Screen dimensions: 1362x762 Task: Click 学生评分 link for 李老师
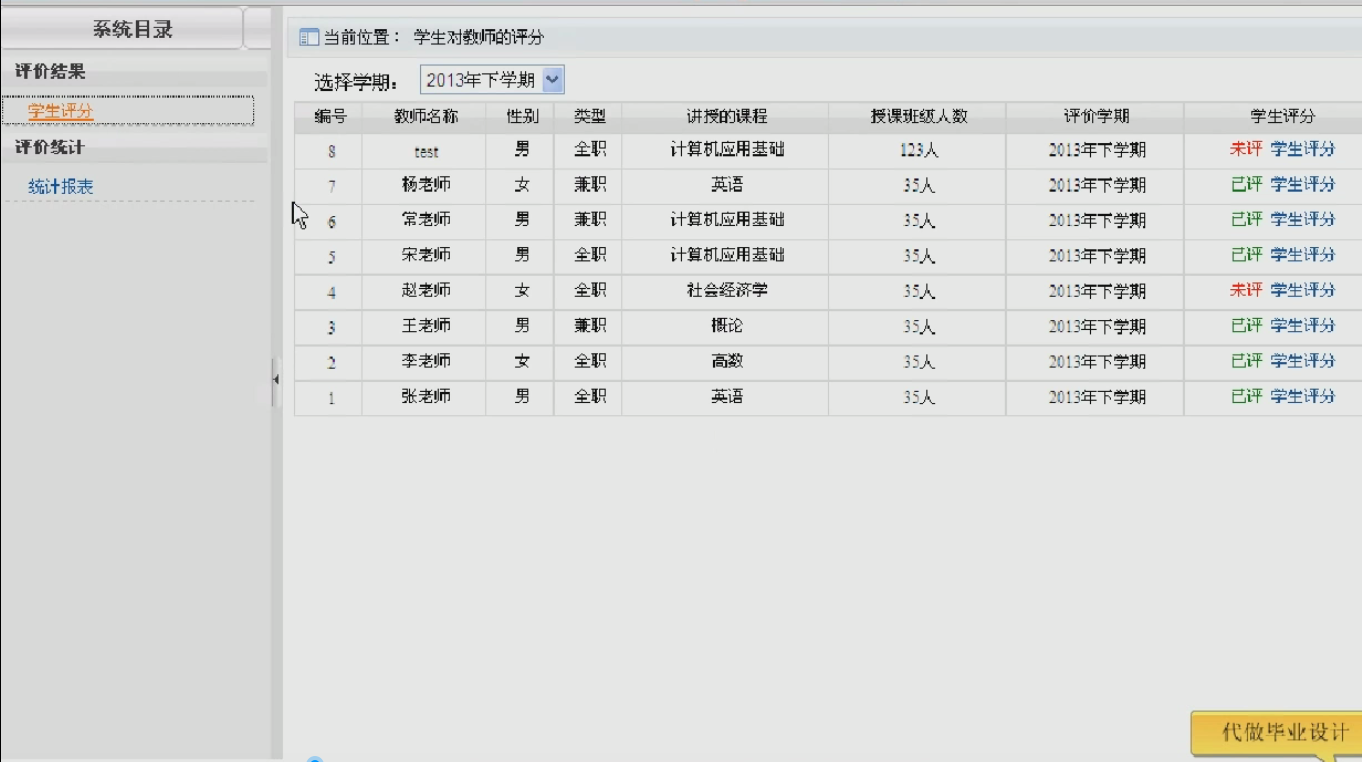[1302, 361]
